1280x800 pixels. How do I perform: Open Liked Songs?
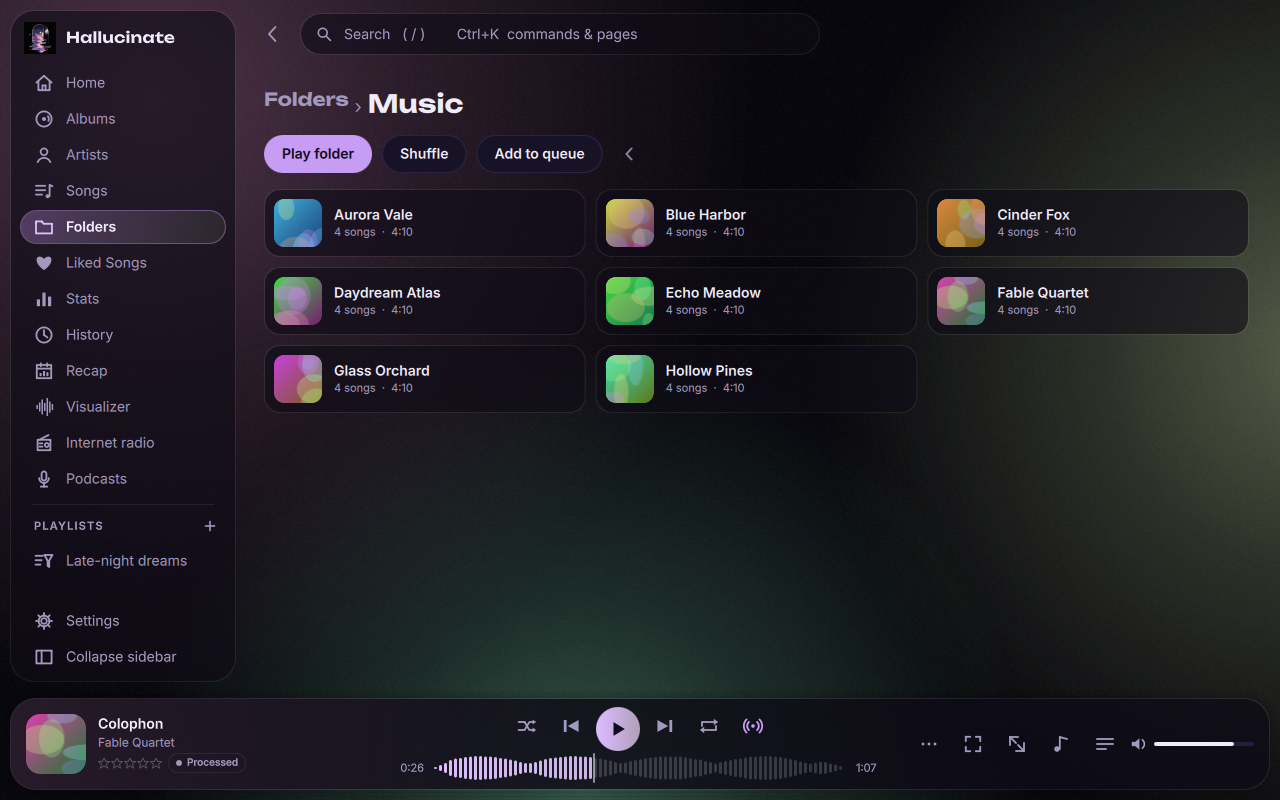(123, 263)
